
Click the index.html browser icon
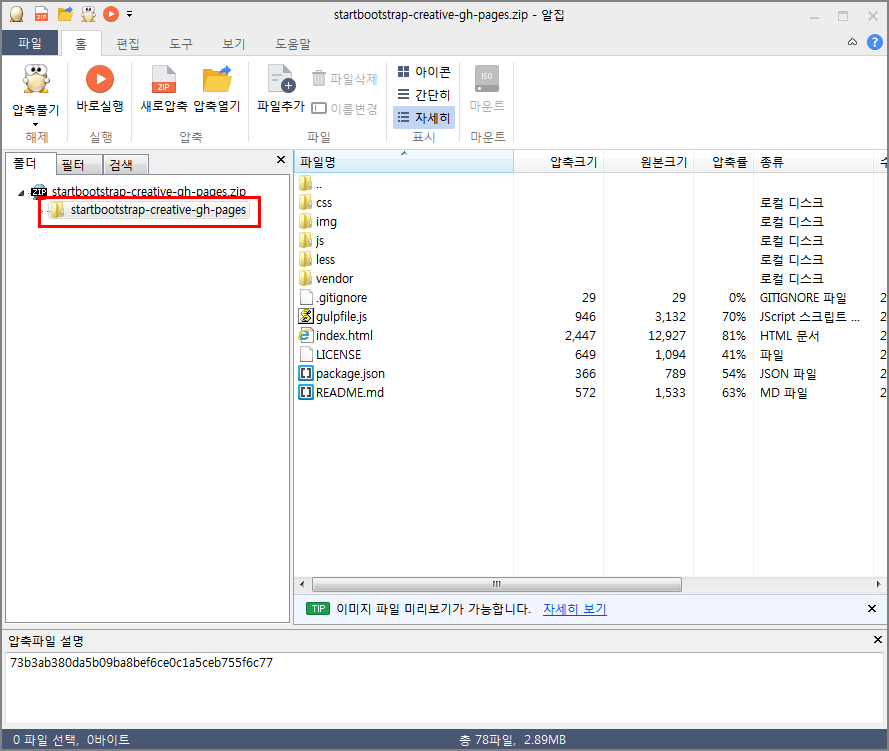coord(306,335)
